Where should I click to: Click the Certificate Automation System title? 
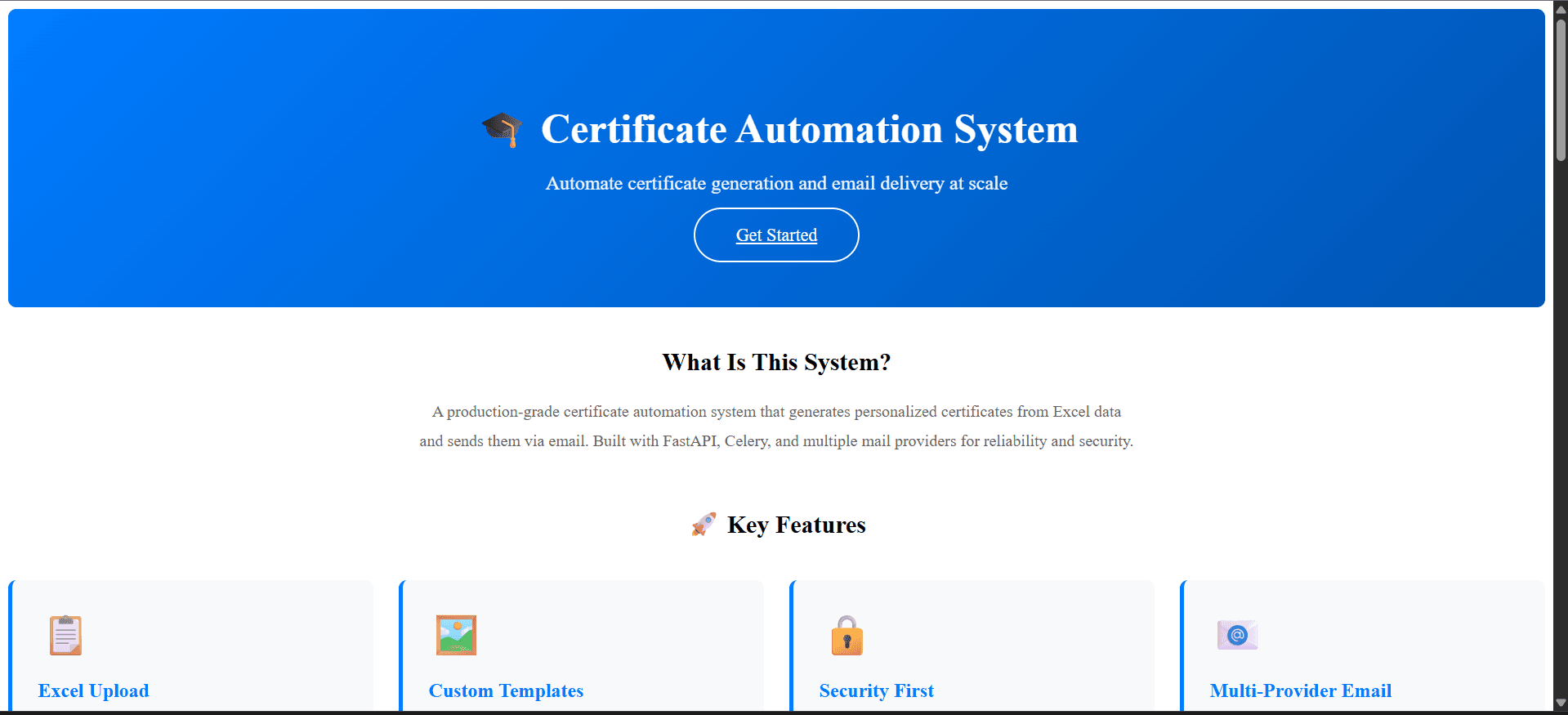(810, 130)
